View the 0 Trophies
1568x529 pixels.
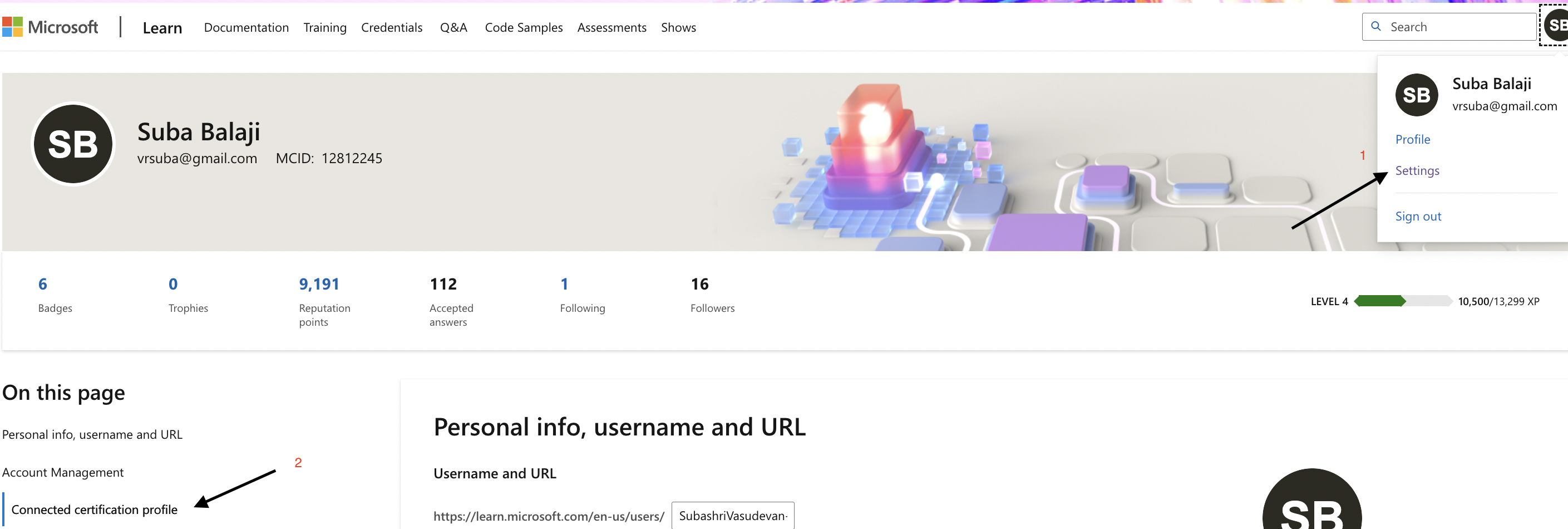click(188, 295)
